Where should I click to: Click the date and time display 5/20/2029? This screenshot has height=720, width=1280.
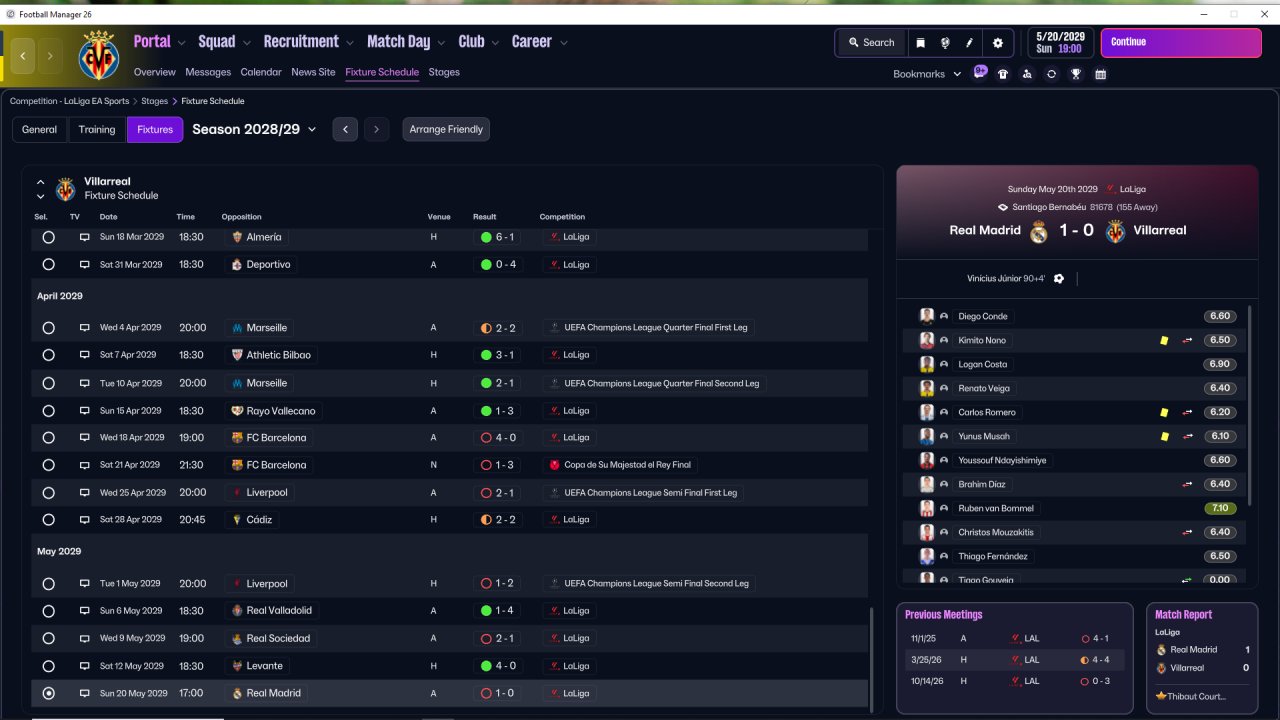(1060, 42)
